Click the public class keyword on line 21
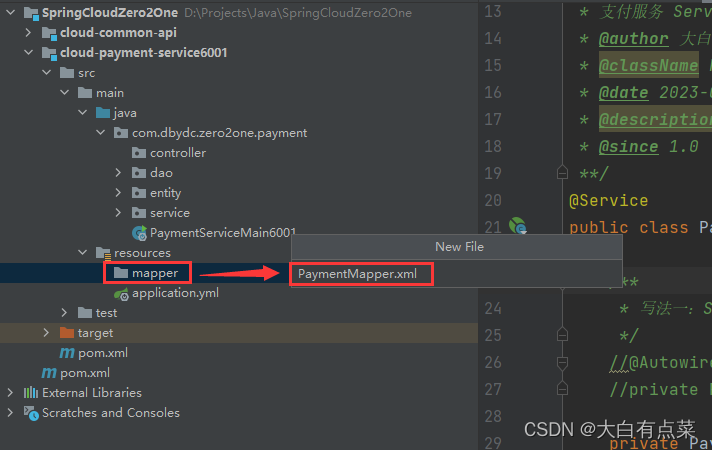 (x=628, y=227)
